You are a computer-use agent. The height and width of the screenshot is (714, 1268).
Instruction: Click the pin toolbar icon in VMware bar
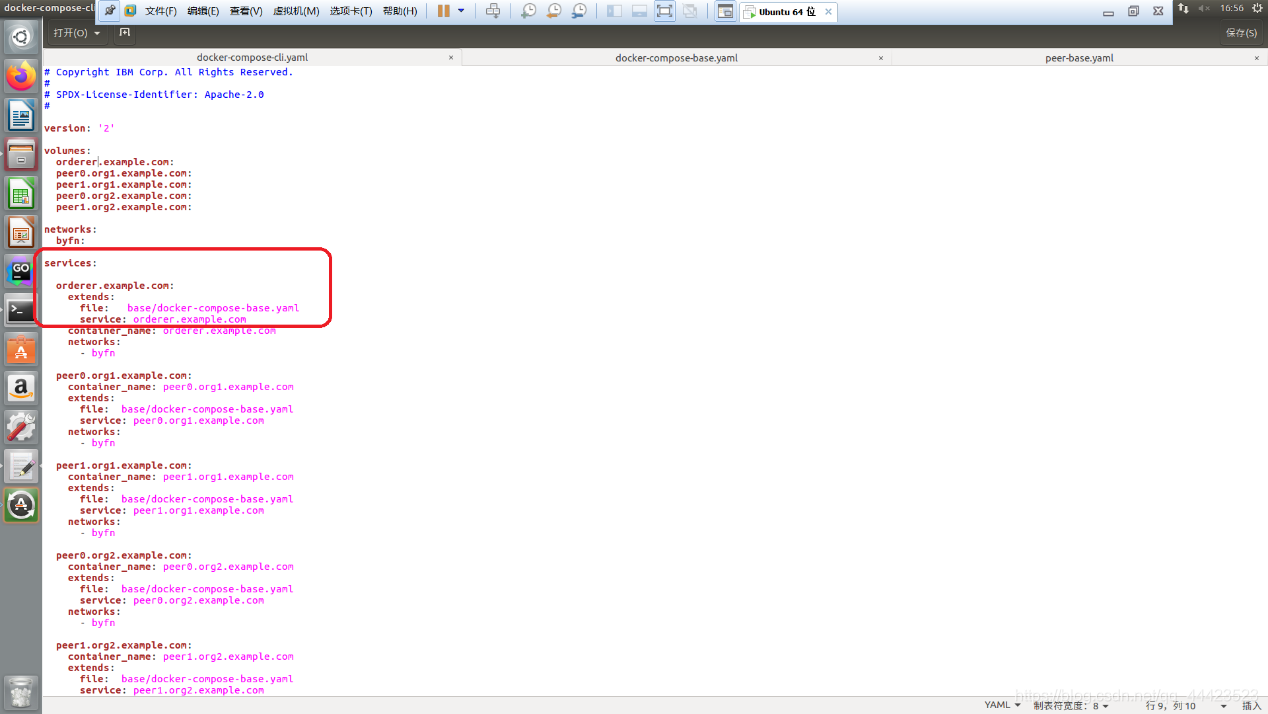110,11
